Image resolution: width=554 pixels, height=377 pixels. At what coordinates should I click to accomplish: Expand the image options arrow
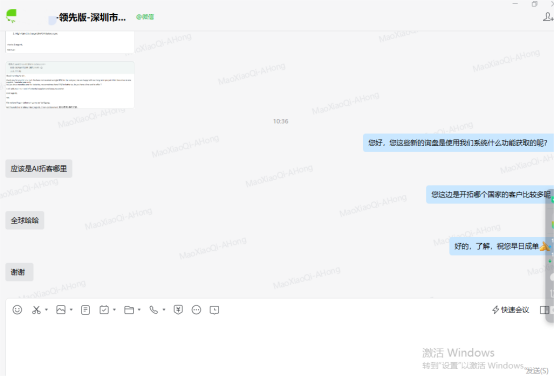[71, 310]
